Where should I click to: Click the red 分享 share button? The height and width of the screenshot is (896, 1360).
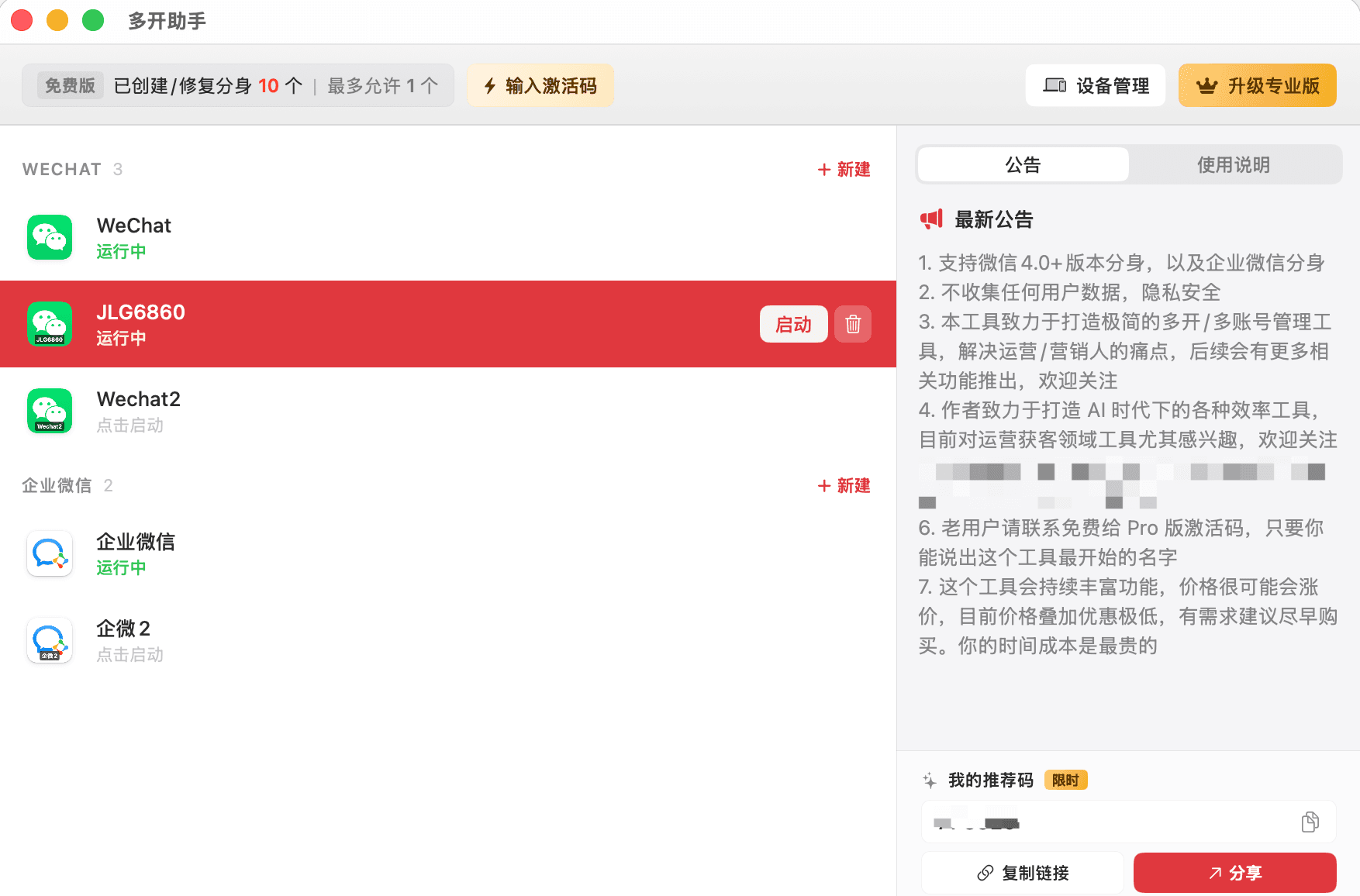pos(1235,873)
